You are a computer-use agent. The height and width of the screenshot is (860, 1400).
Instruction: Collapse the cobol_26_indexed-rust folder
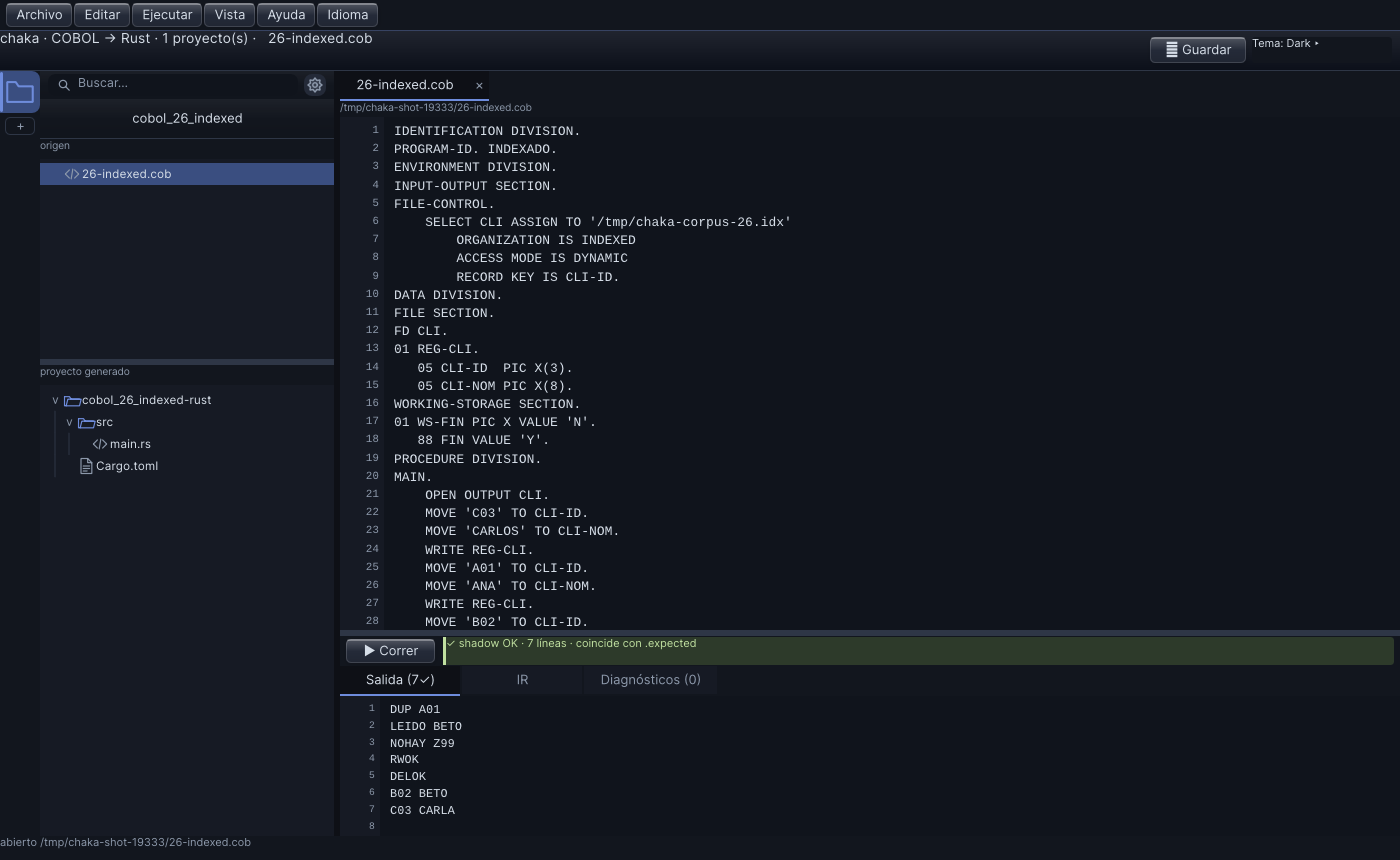[x=55, y=400]
